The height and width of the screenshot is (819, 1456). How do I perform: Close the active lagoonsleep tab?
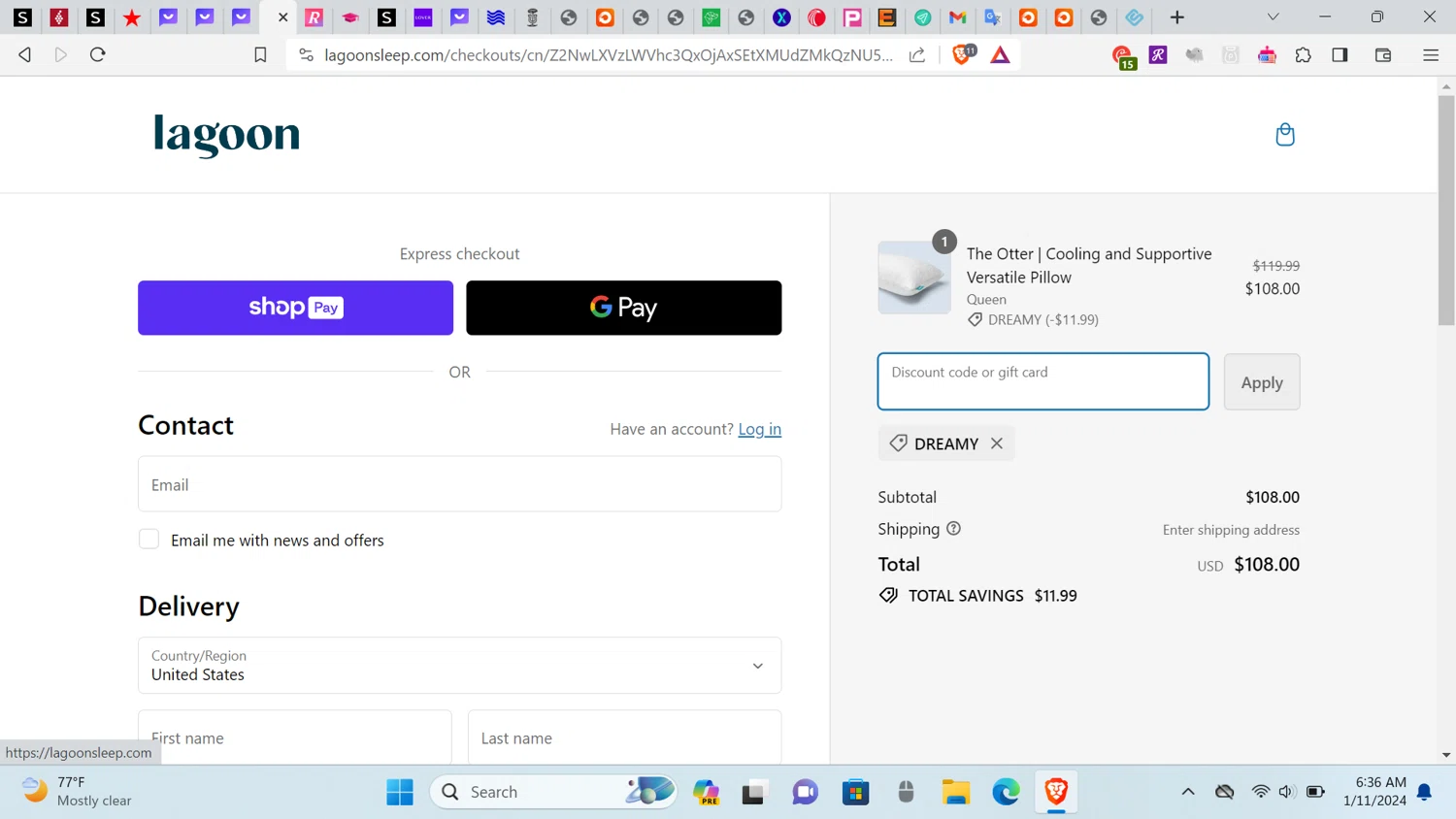pos(282,17)
